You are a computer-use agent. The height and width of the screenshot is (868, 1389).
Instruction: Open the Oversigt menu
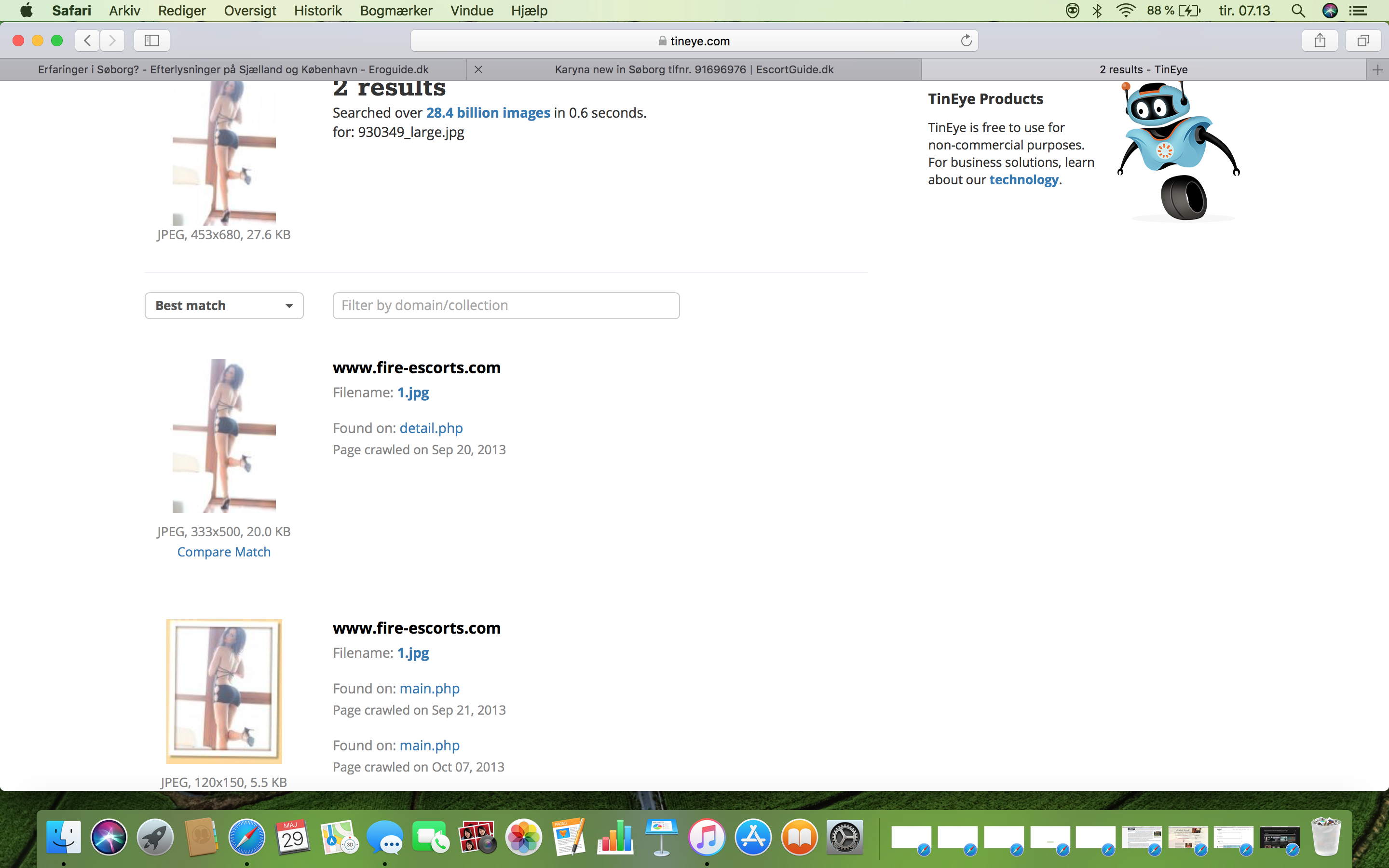click(250, 11)
